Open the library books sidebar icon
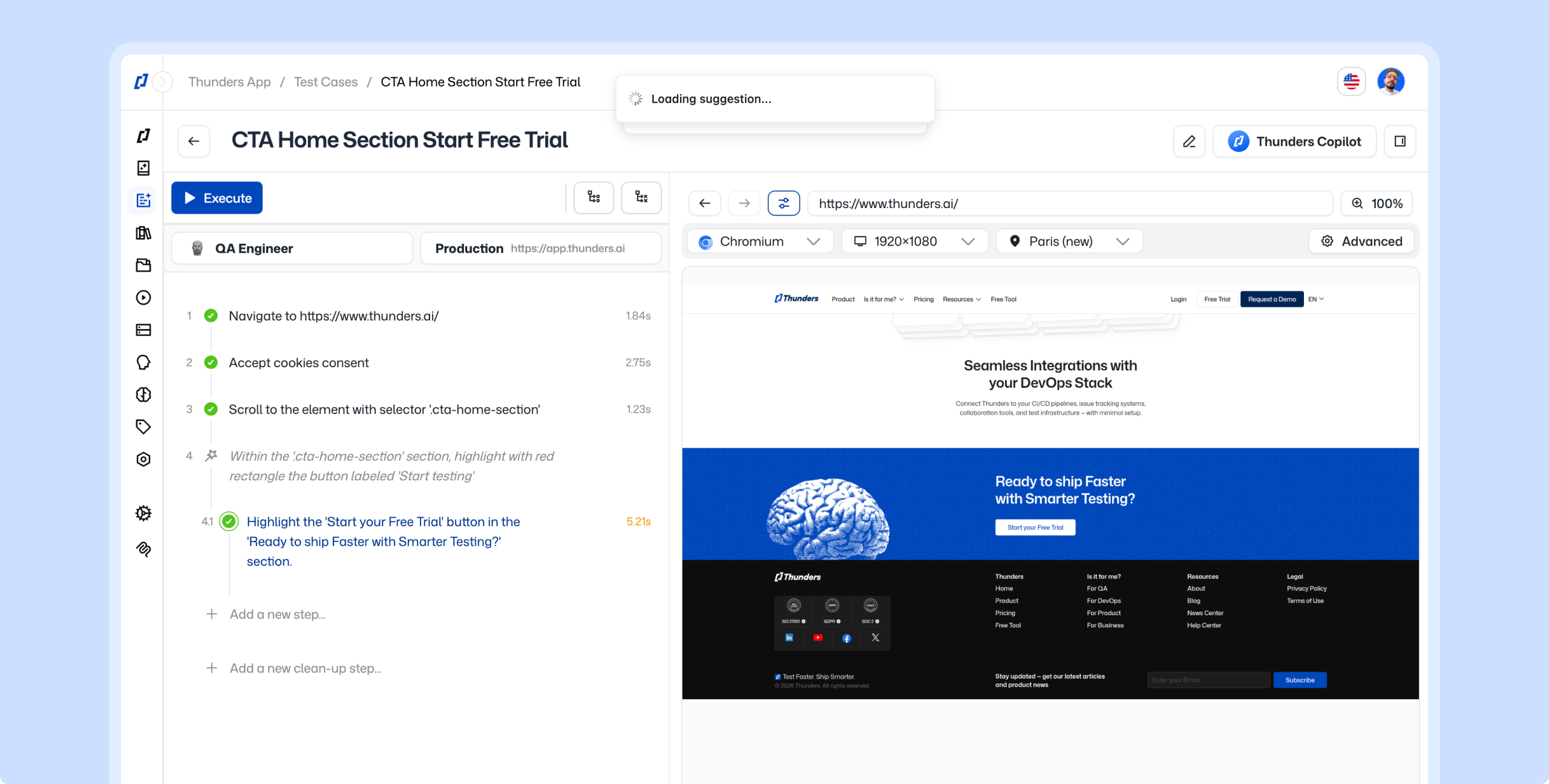This screenshot has width=1549, height=784. click(x=143, y=233)
